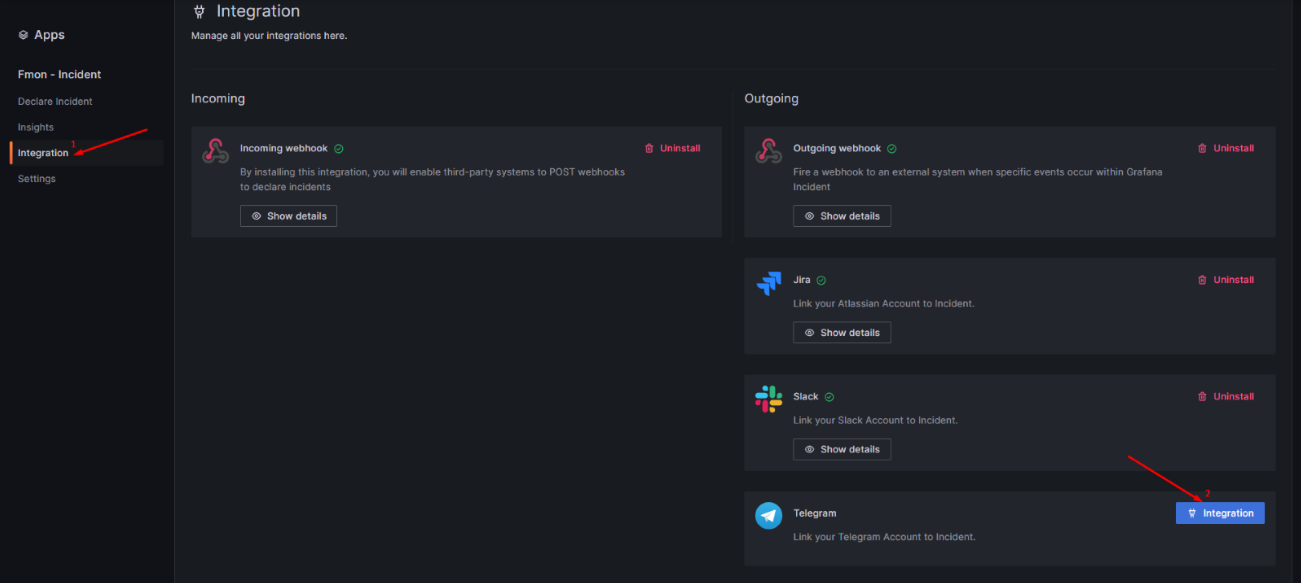The image size is (1301, 583).
Task: Open Settings in the sidebar
Action: (x=37, y=179)
